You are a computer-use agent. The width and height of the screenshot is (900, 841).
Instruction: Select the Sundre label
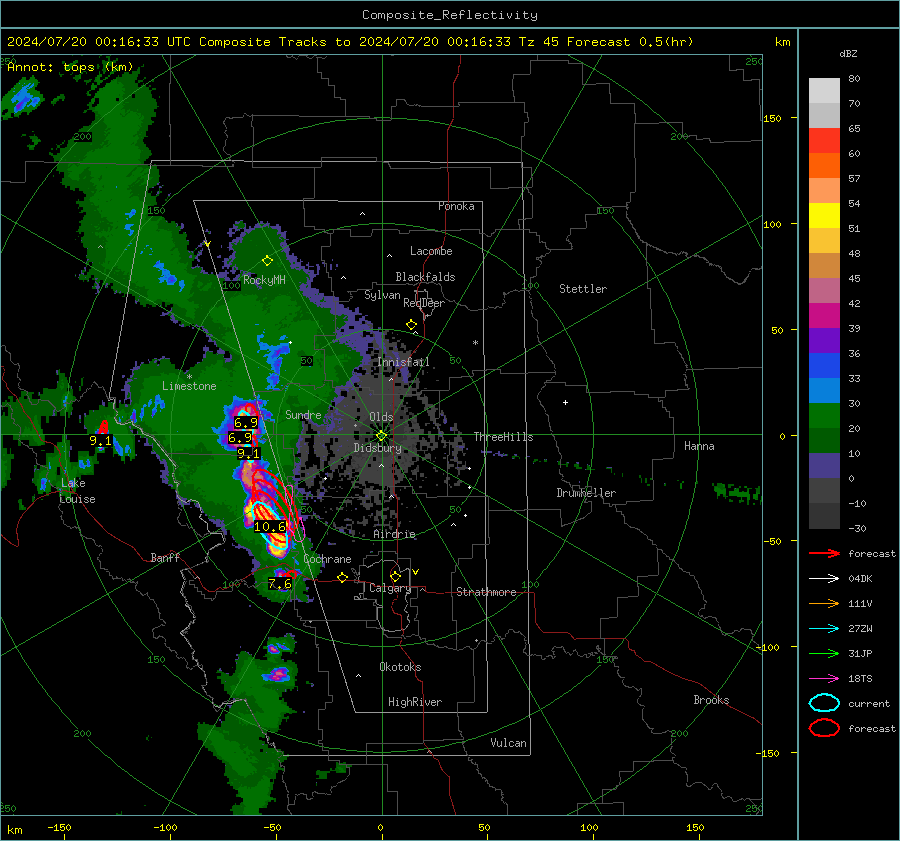tap(303, 414)
